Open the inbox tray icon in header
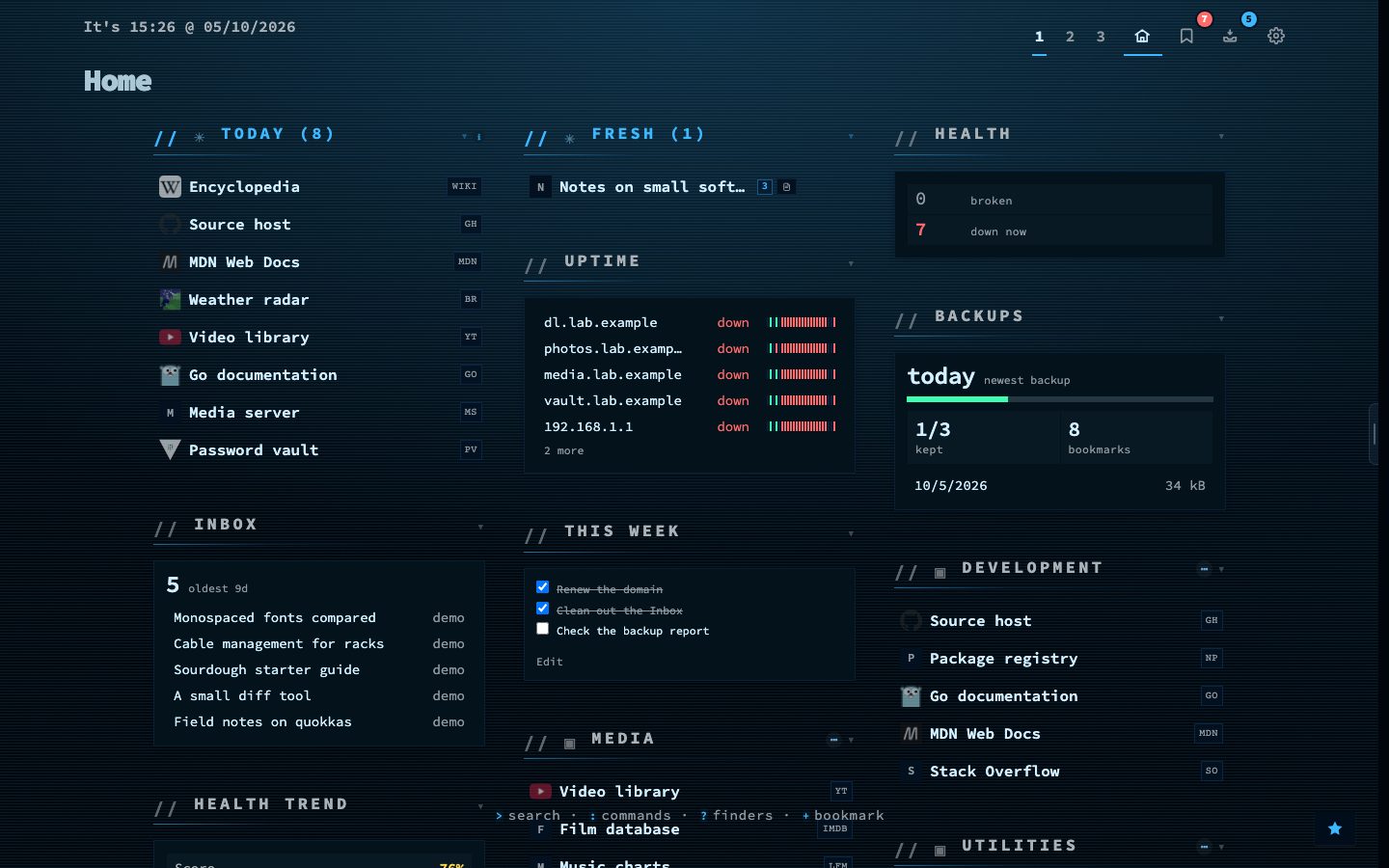The image size is (1389, 868). [1230, 36]
